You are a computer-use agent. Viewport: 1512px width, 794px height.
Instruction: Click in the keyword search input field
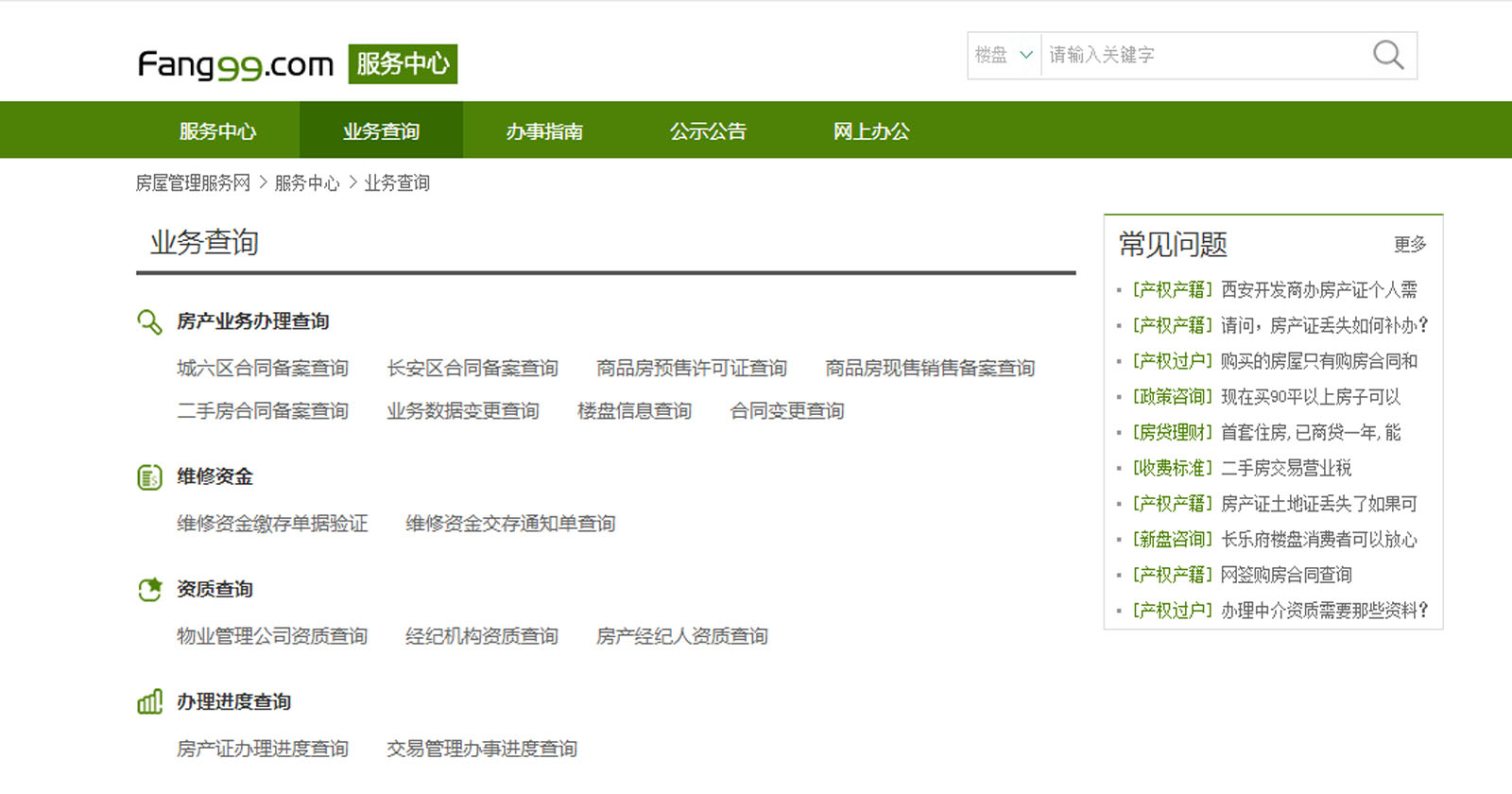click(1200, 56)
